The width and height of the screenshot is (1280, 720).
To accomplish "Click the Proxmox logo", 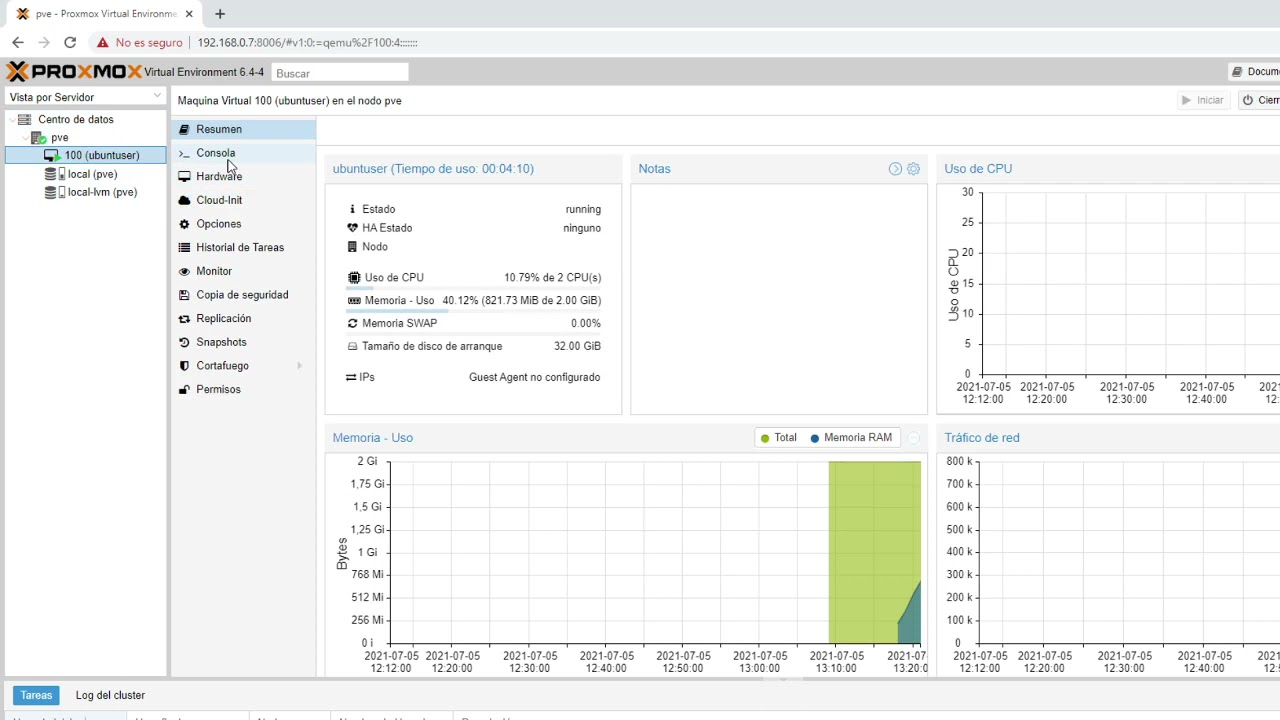I will (74, 72).
